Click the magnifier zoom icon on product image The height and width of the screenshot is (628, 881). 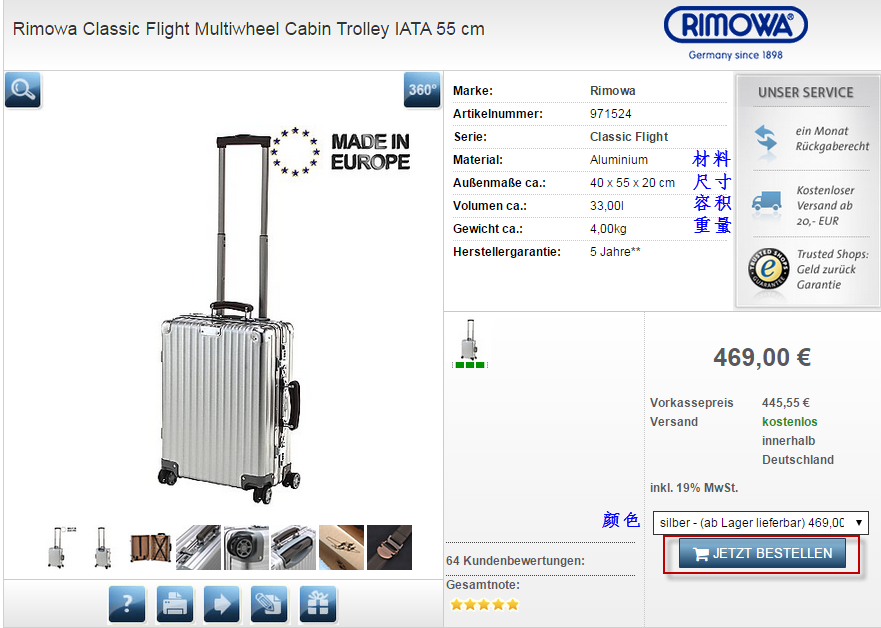coord(23,89)
